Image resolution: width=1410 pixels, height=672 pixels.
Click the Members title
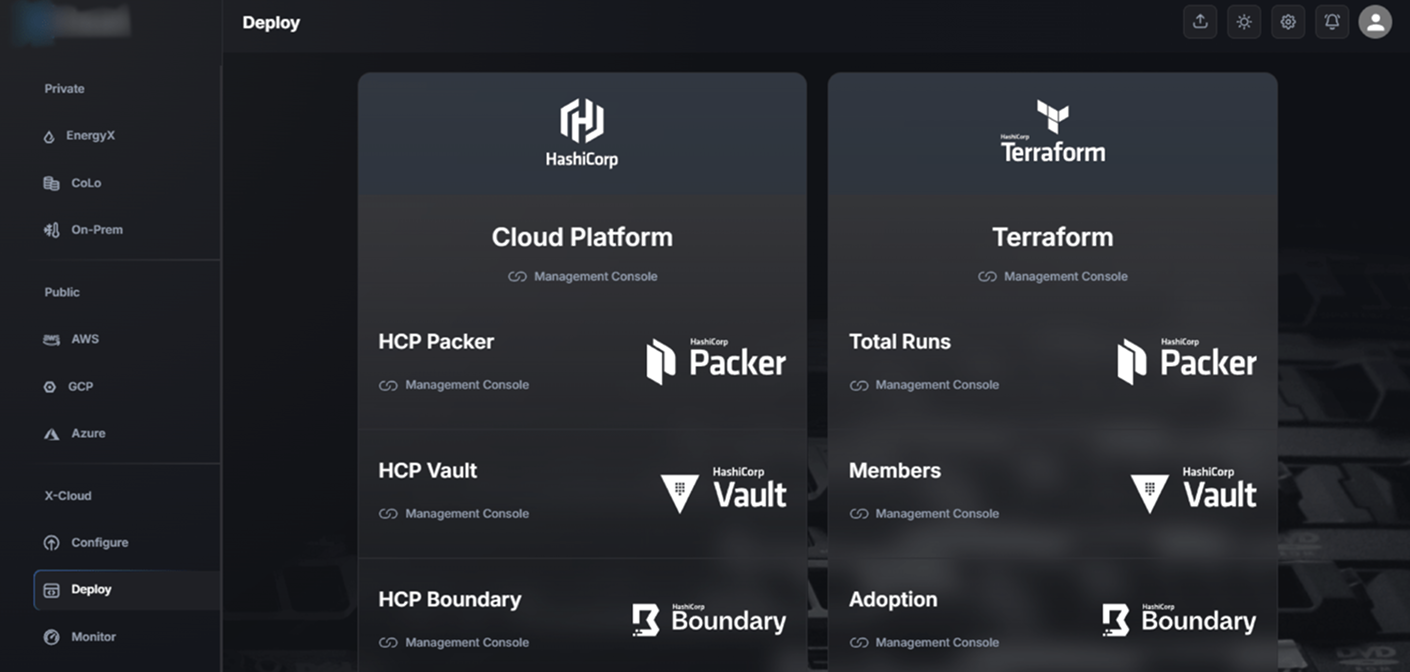(895, 470)
